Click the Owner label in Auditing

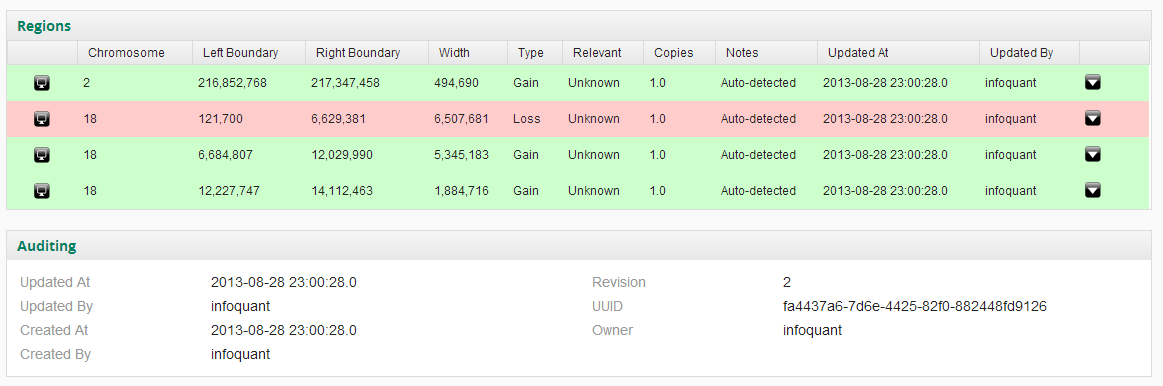click(x=613, y=330)
